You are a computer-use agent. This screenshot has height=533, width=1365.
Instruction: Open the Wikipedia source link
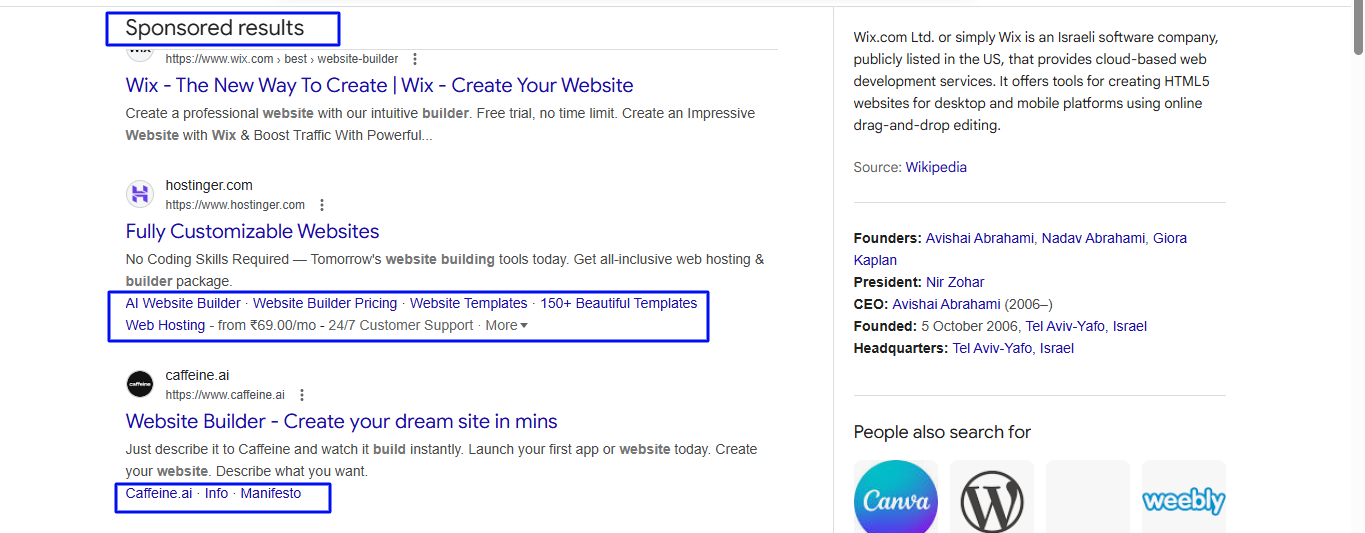[936, 167]
